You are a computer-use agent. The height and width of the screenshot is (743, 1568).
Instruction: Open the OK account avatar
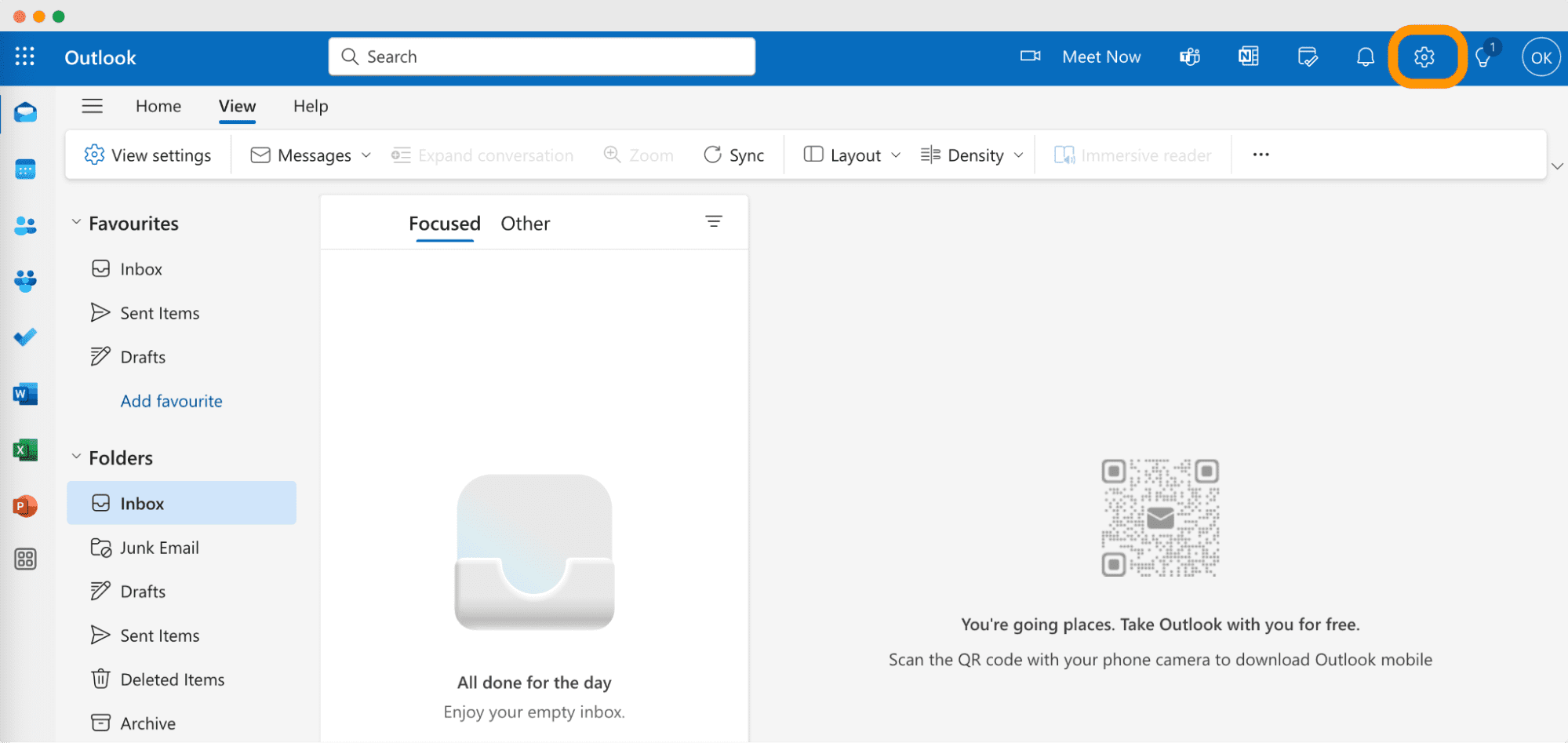coord(1541,56)
